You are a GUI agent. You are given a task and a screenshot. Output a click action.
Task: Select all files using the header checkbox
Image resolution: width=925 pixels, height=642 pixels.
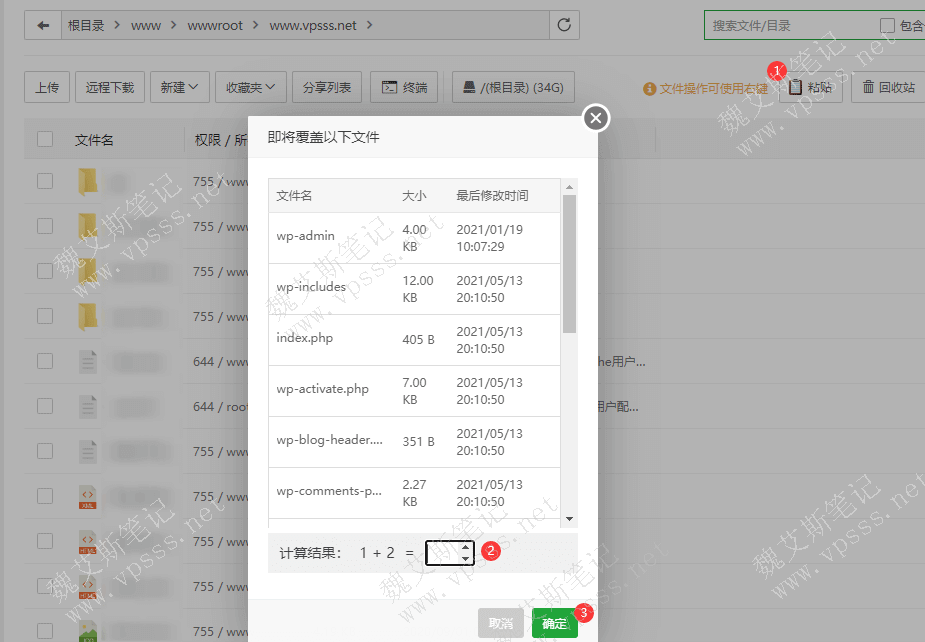[x=44, y=140]
